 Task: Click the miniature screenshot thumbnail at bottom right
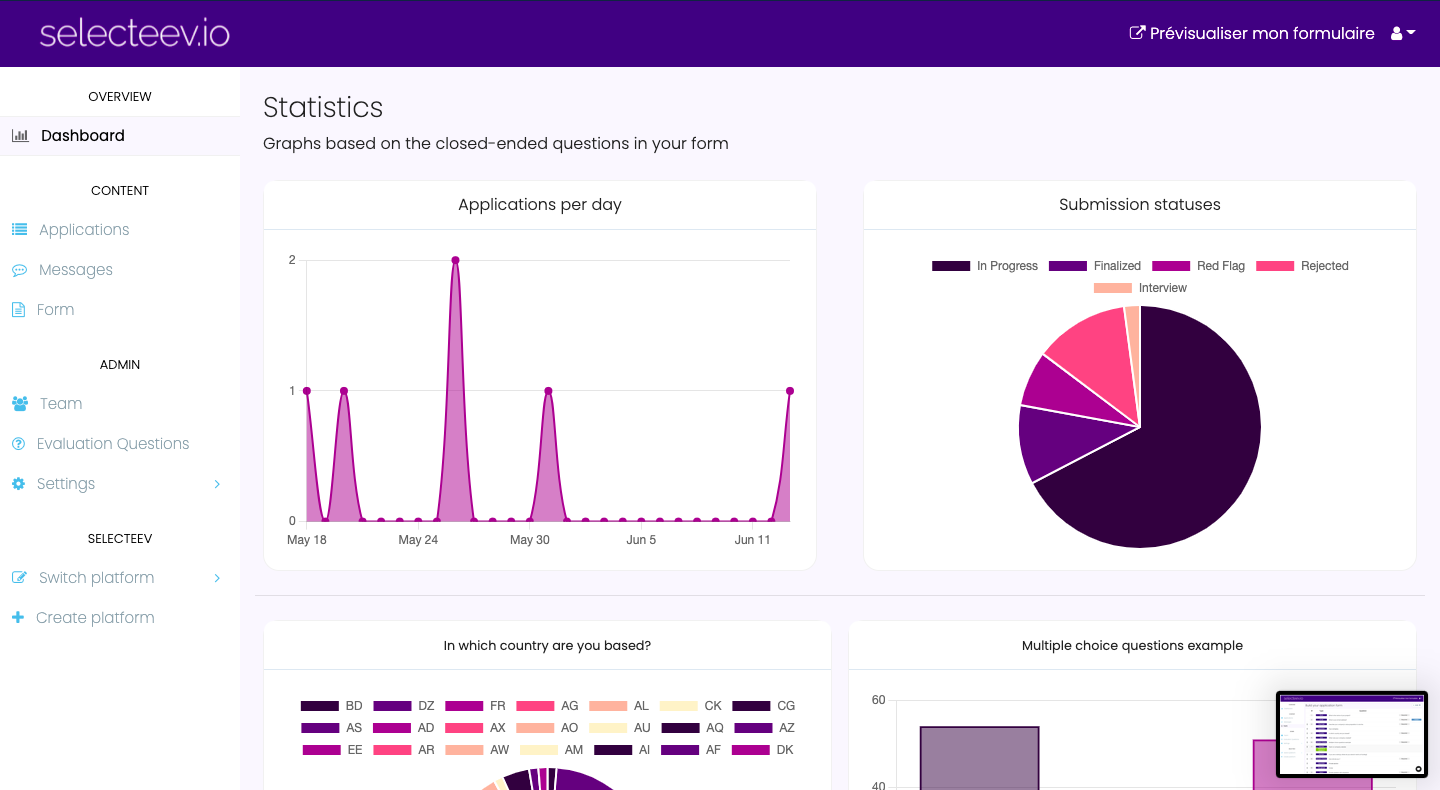coord(1352,735)
